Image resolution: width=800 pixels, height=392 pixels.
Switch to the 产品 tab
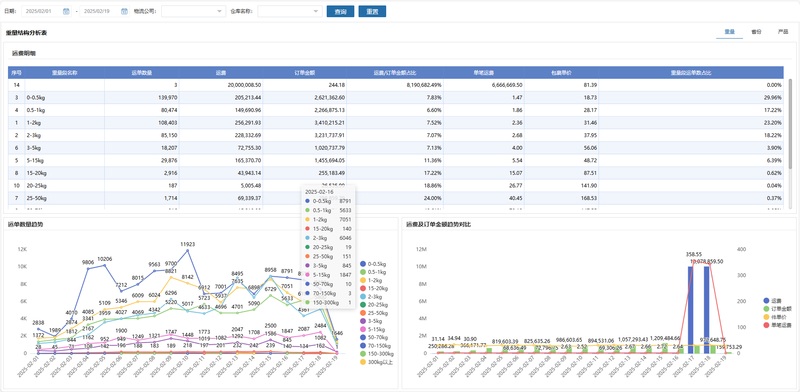click(x=783, y=32)
